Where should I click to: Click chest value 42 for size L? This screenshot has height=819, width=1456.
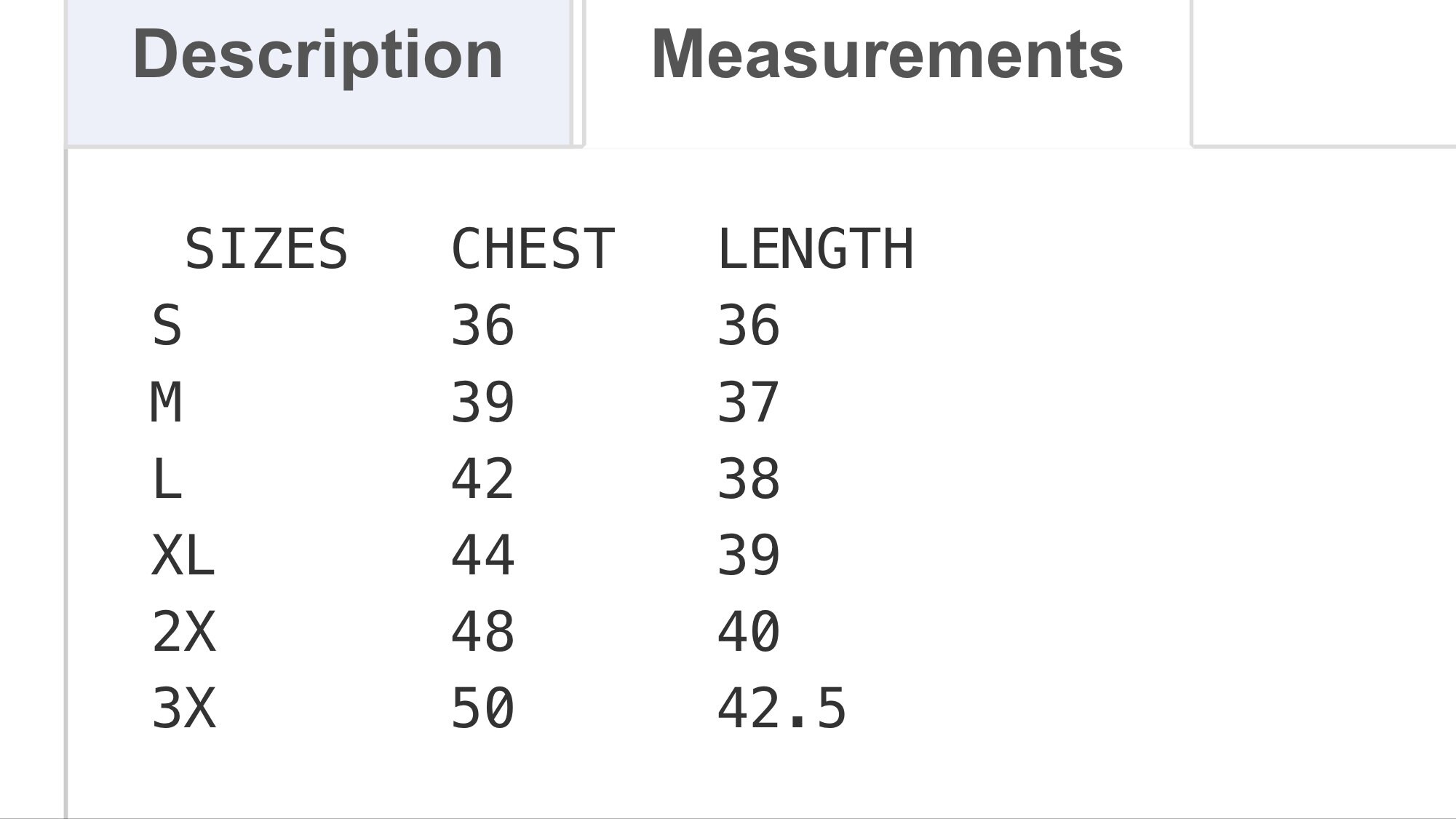[482, 479]
